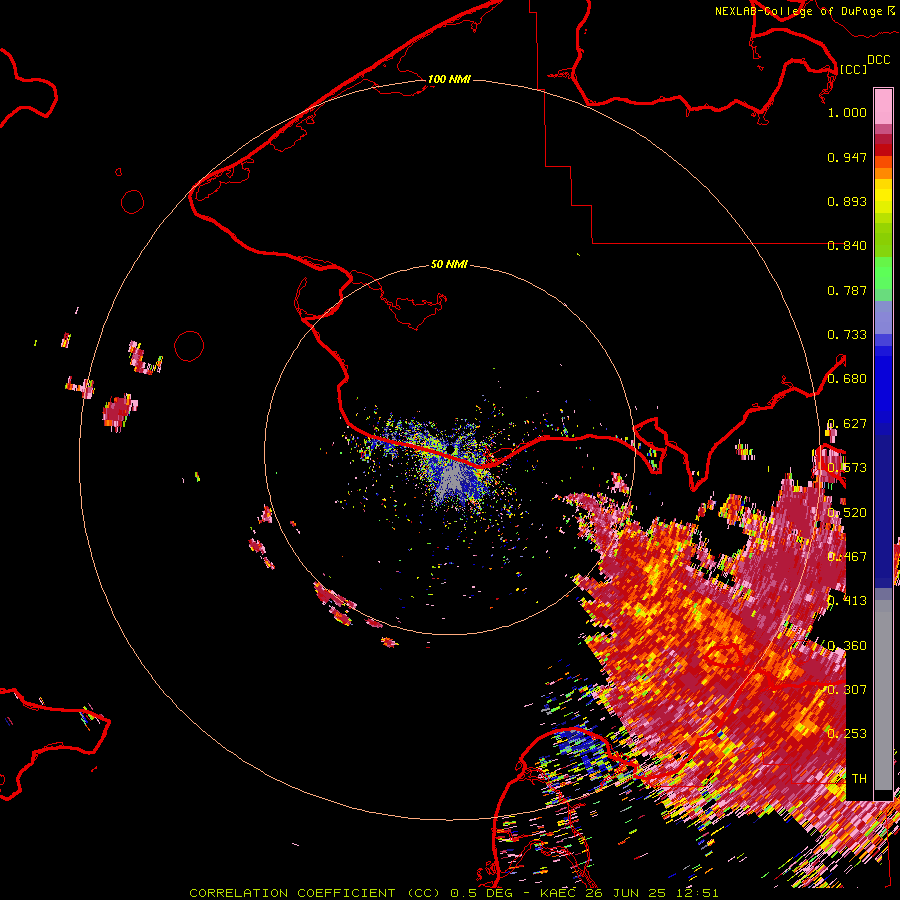Select the 0.520 legend value
900x900 pixels.
(x=847, y=513)
